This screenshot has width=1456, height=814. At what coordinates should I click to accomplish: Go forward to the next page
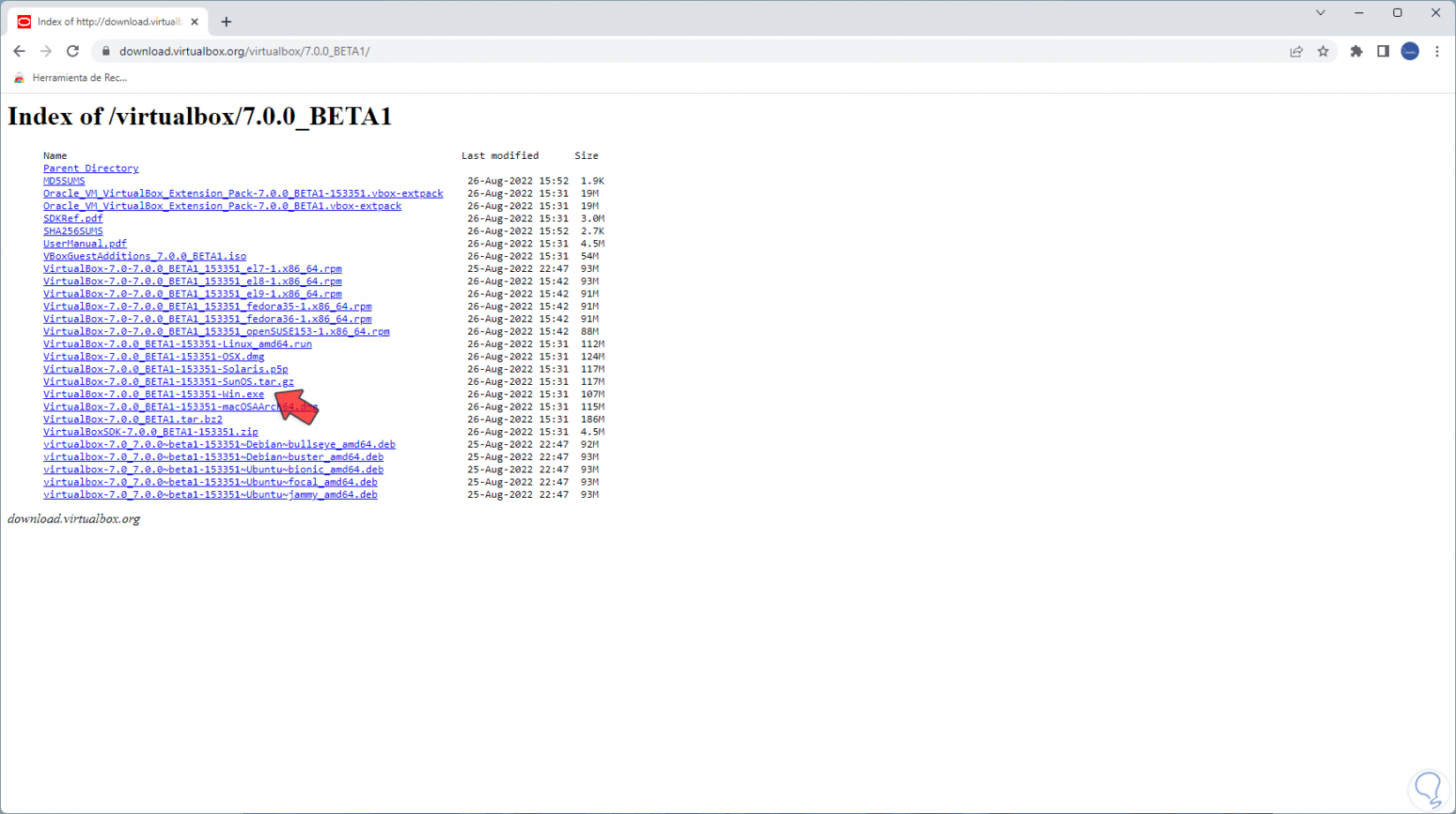coord(46,51)
